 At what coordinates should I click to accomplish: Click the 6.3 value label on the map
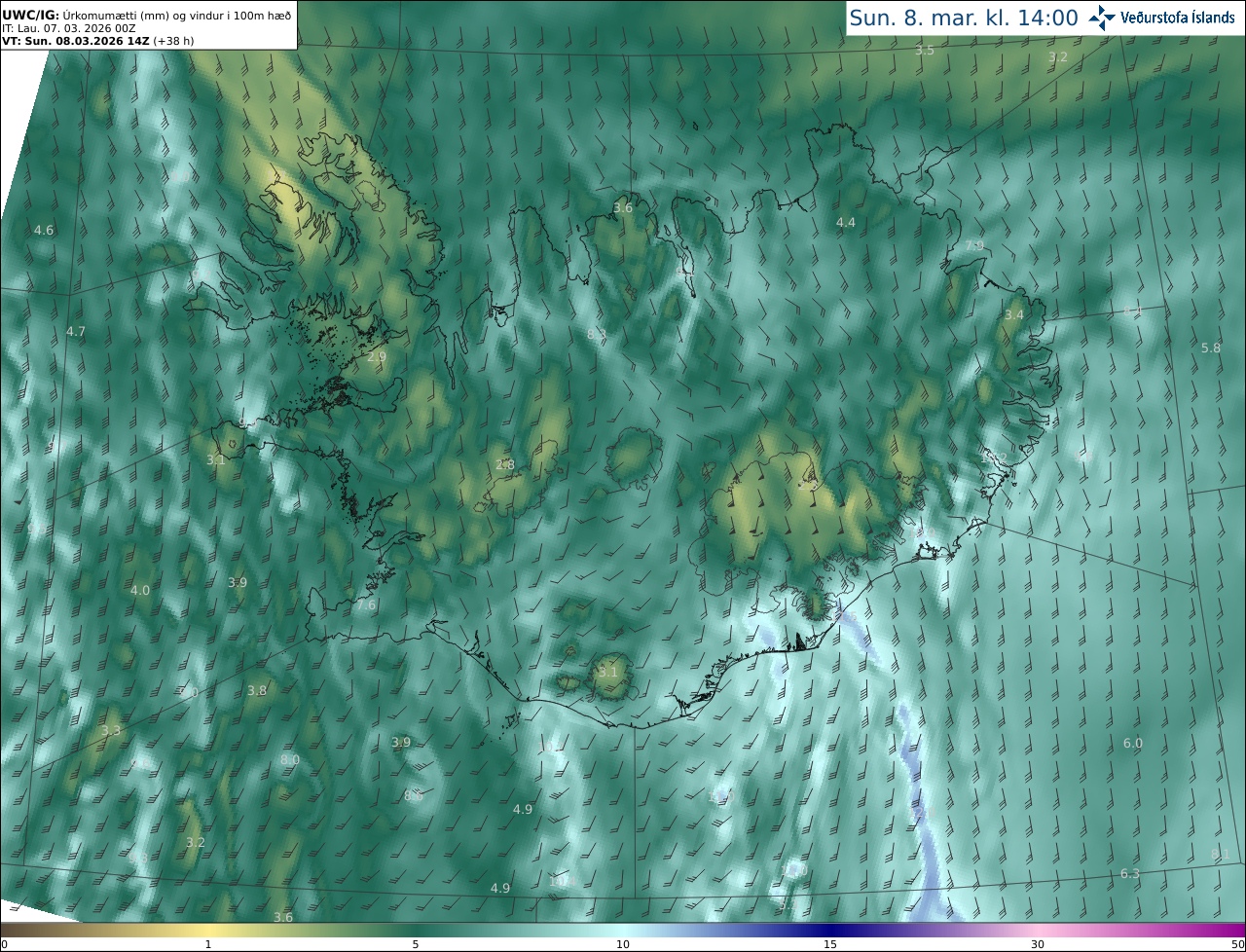click(x=1130, y=874)
